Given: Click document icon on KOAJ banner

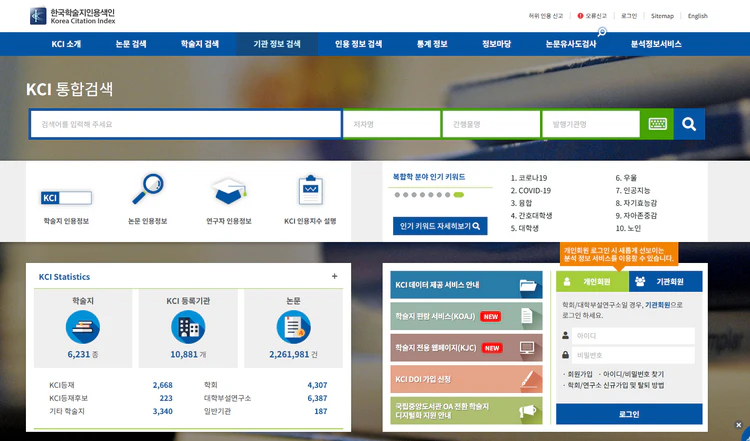Looking at the screenshot, I should tap(527, 316).
